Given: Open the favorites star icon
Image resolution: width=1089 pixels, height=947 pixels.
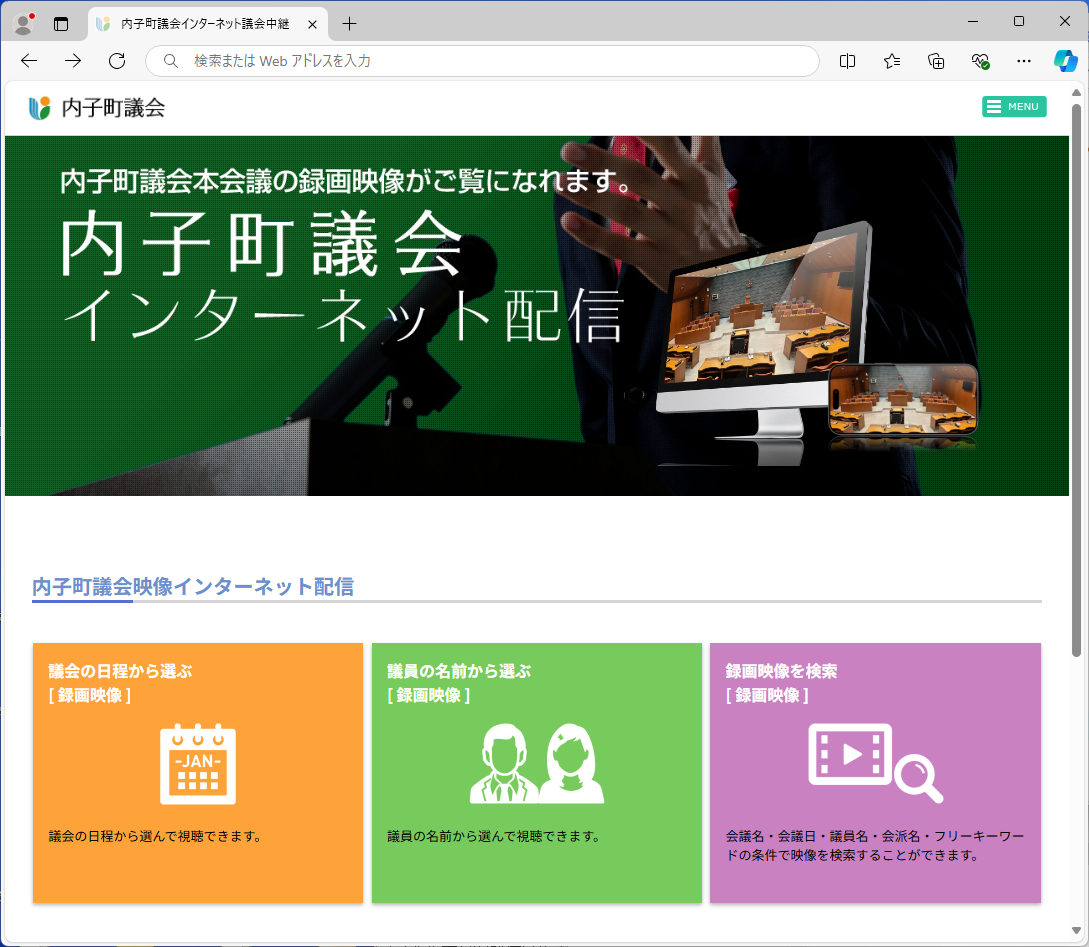Looking at the screenshot, I should 892,61.
